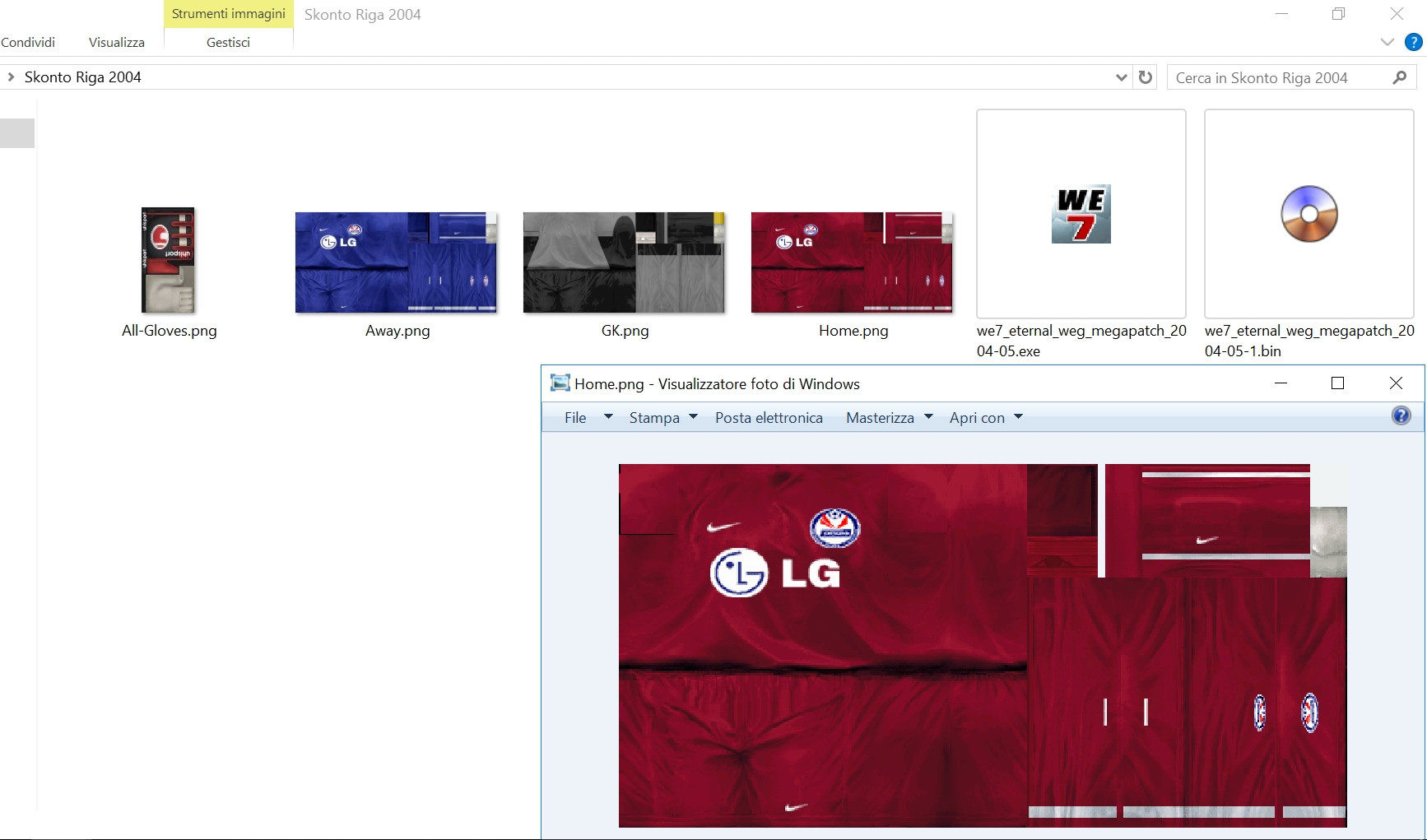Screen dimensions: 1427x840
Task: Click Skonto Riga 2004 in the address bar
Action: [83, 77]
